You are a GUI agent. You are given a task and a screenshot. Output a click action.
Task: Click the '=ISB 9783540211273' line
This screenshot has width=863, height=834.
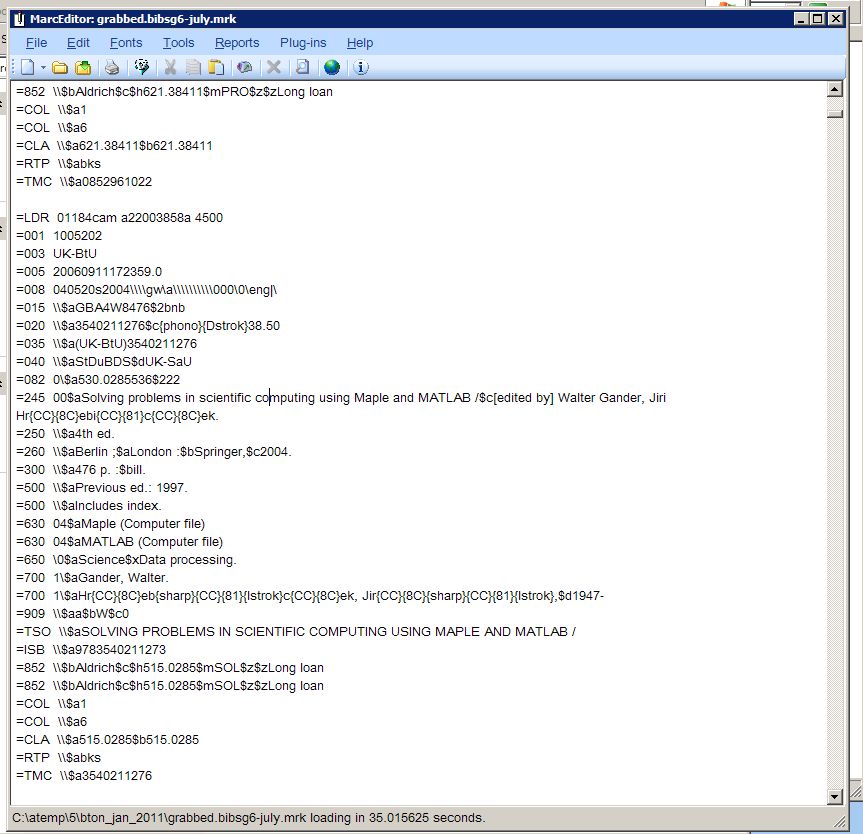coord(91,650)
